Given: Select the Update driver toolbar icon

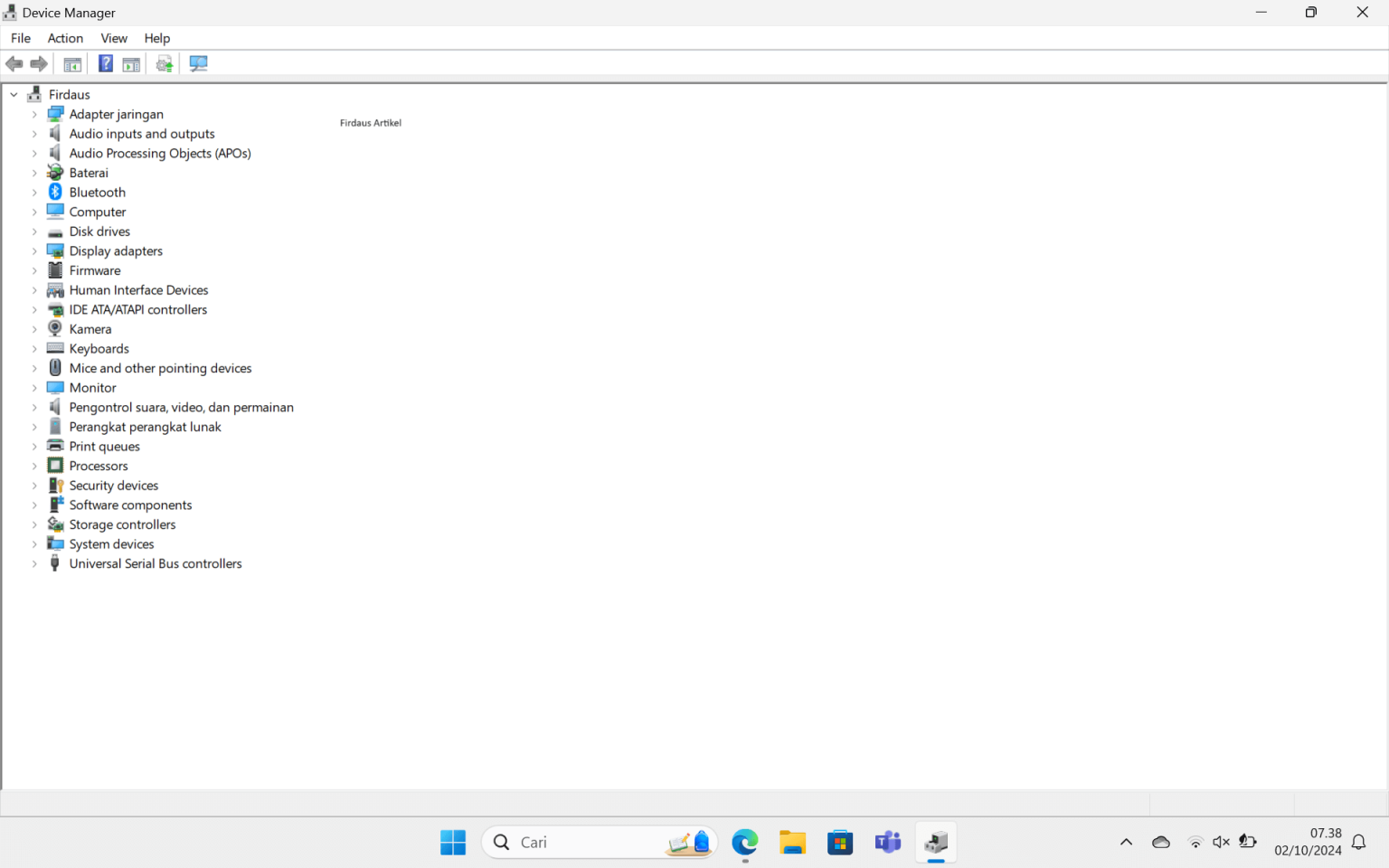Looking at the screenshot, I should pyautogui.click(x=164, y=63).
